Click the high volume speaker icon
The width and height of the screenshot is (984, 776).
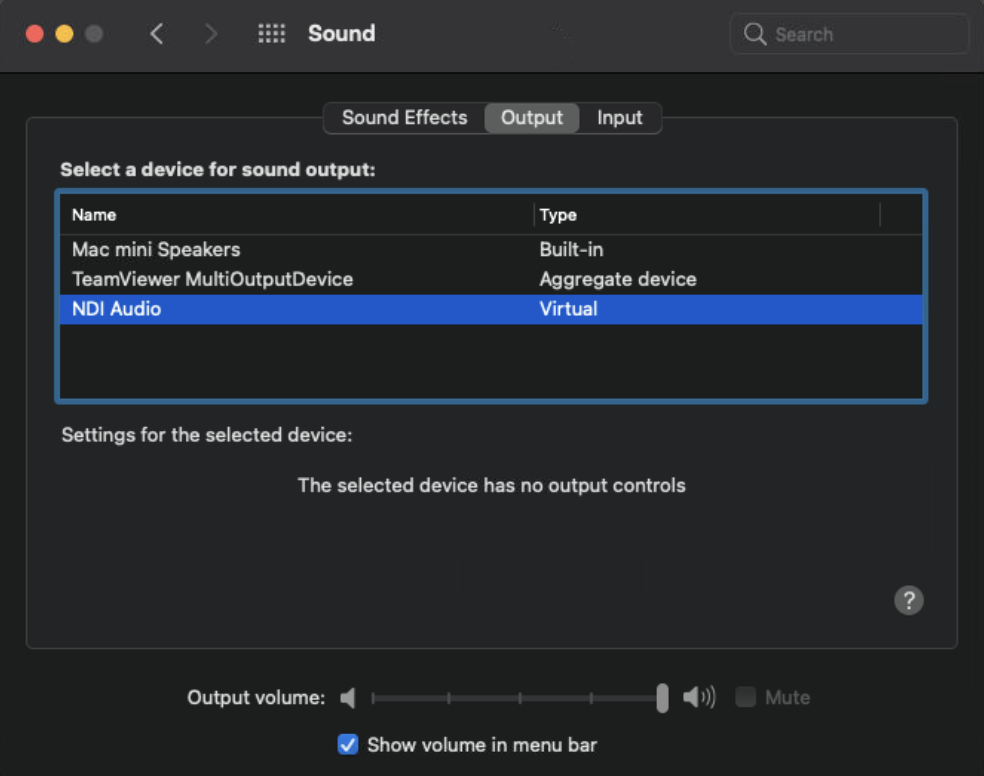tap(699, 698)
